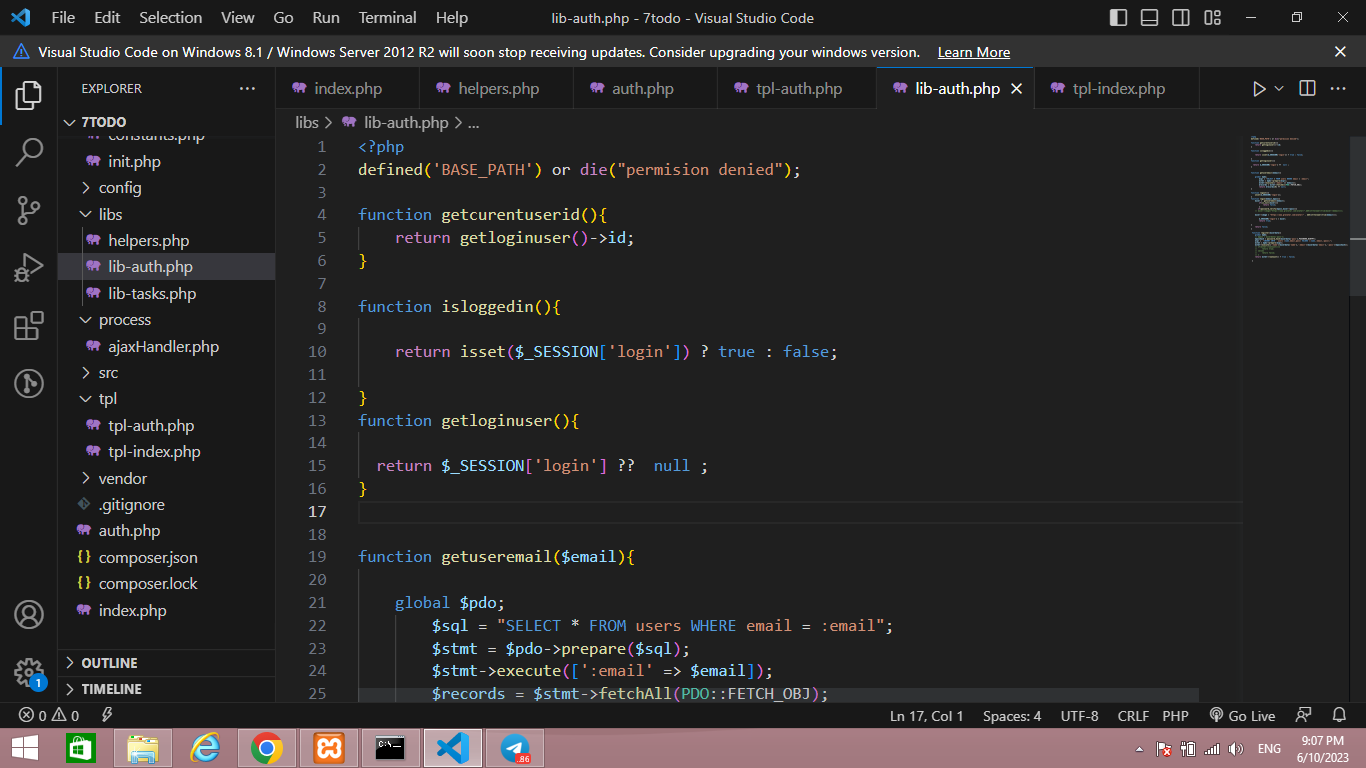The height and width of the screenshot is (768, 1366).
Task: Click the port forwarding status icon
Action: [107, 716]
